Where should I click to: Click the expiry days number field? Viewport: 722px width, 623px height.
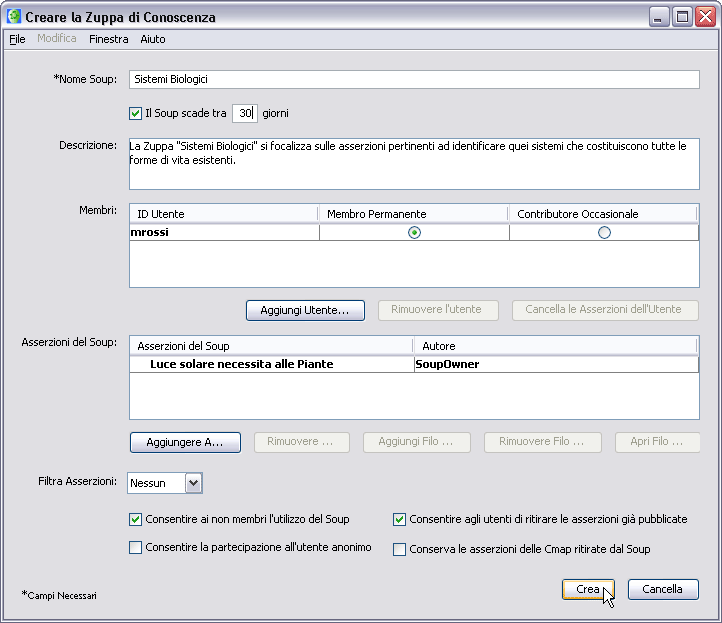click(x=245, y=113)
